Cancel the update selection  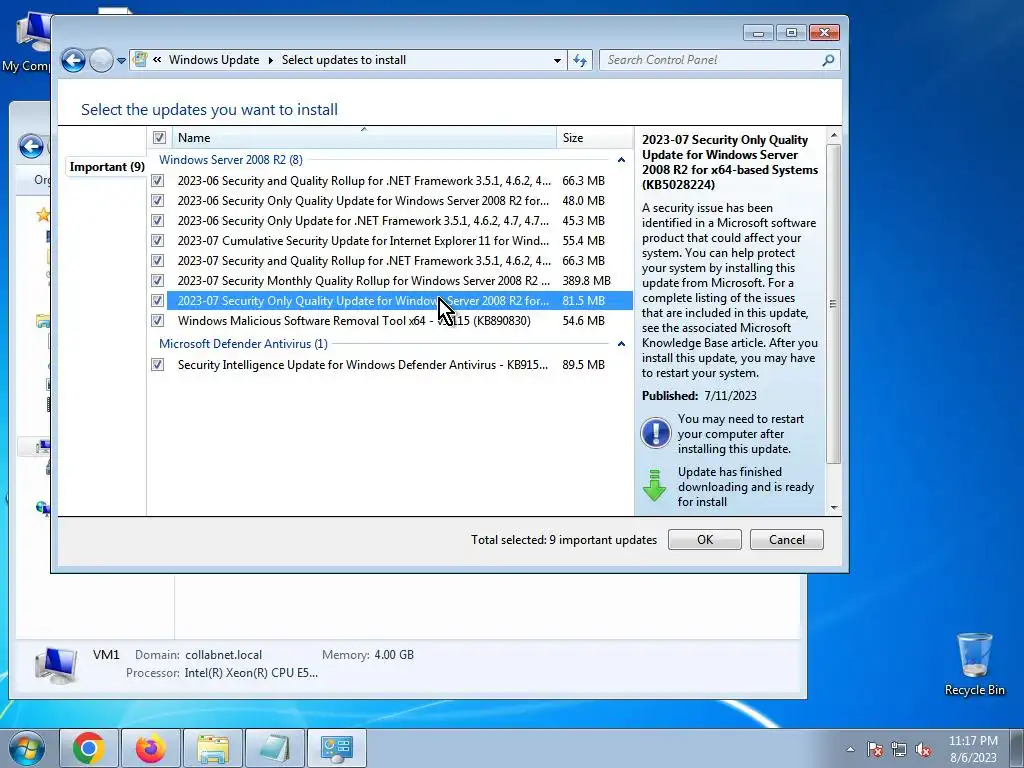tap(786, 539)
